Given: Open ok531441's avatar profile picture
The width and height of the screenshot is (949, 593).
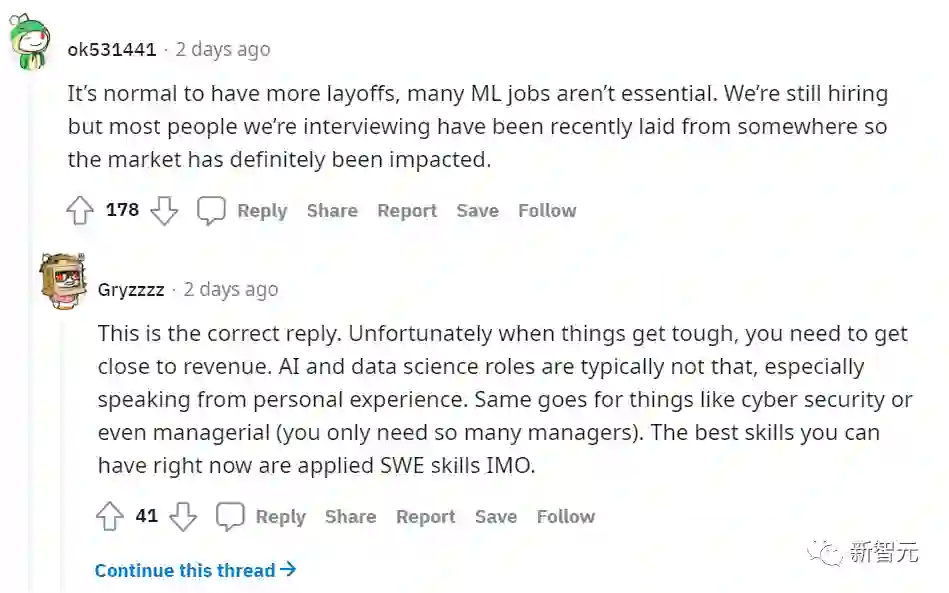Looking at the screenshot, I should [x=30, y=42].
